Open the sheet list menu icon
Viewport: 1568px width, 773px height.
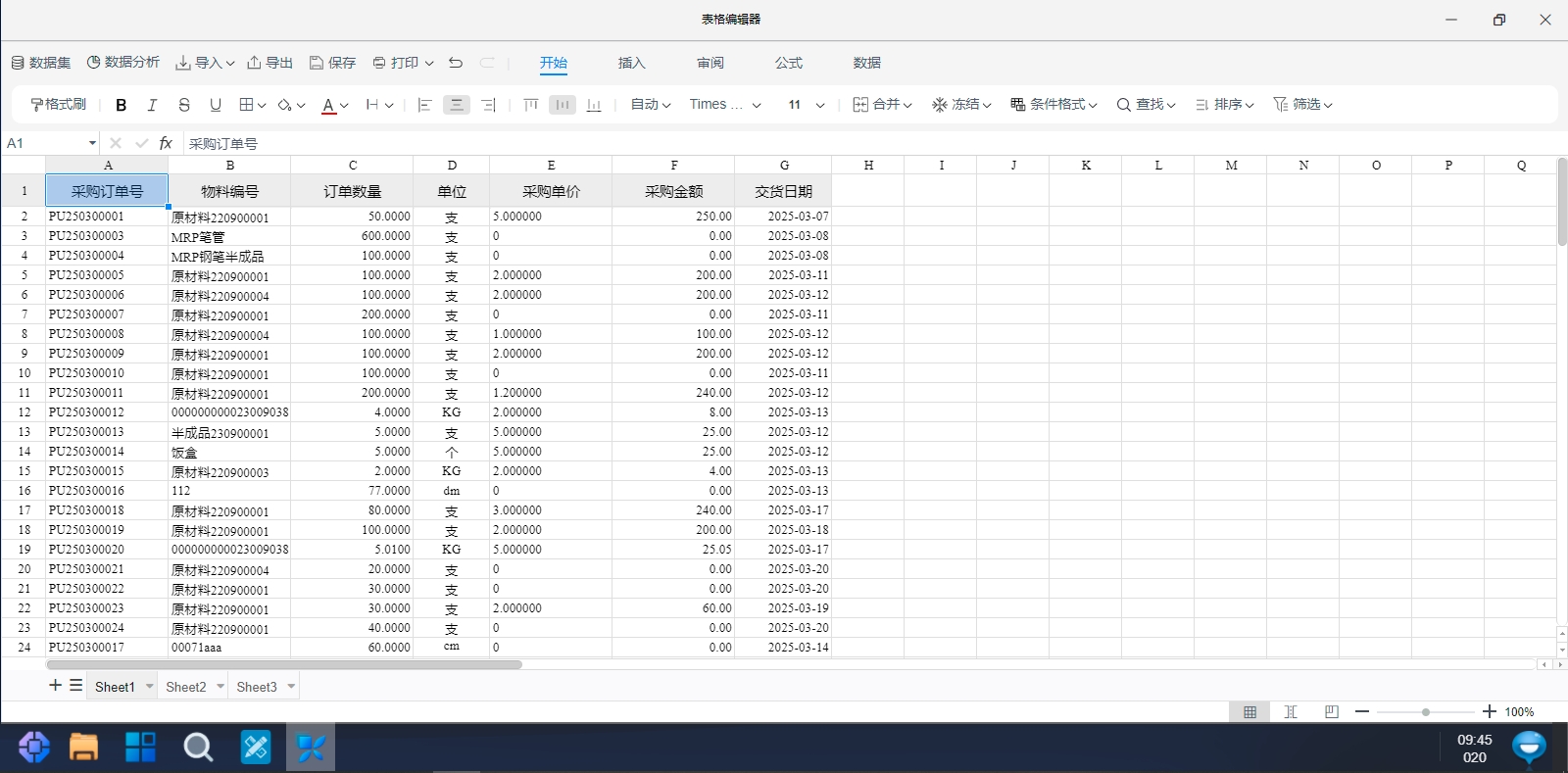(75, 686)
